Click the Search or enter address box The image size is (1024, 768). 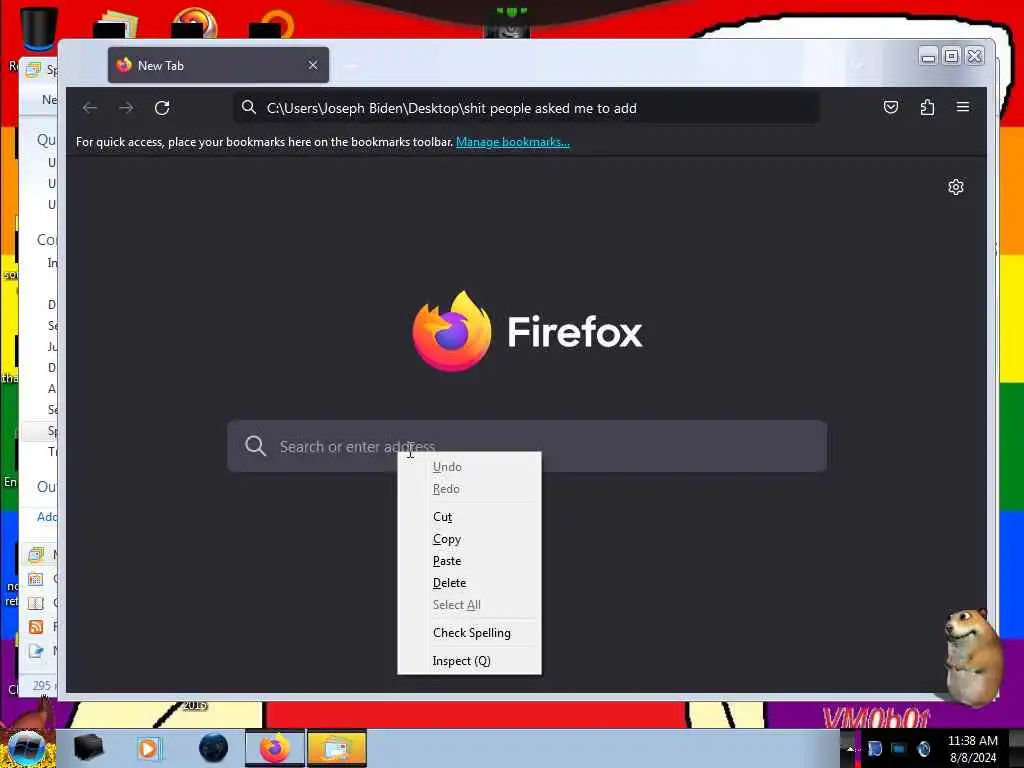pyautogui.click(x=527, y=446)
